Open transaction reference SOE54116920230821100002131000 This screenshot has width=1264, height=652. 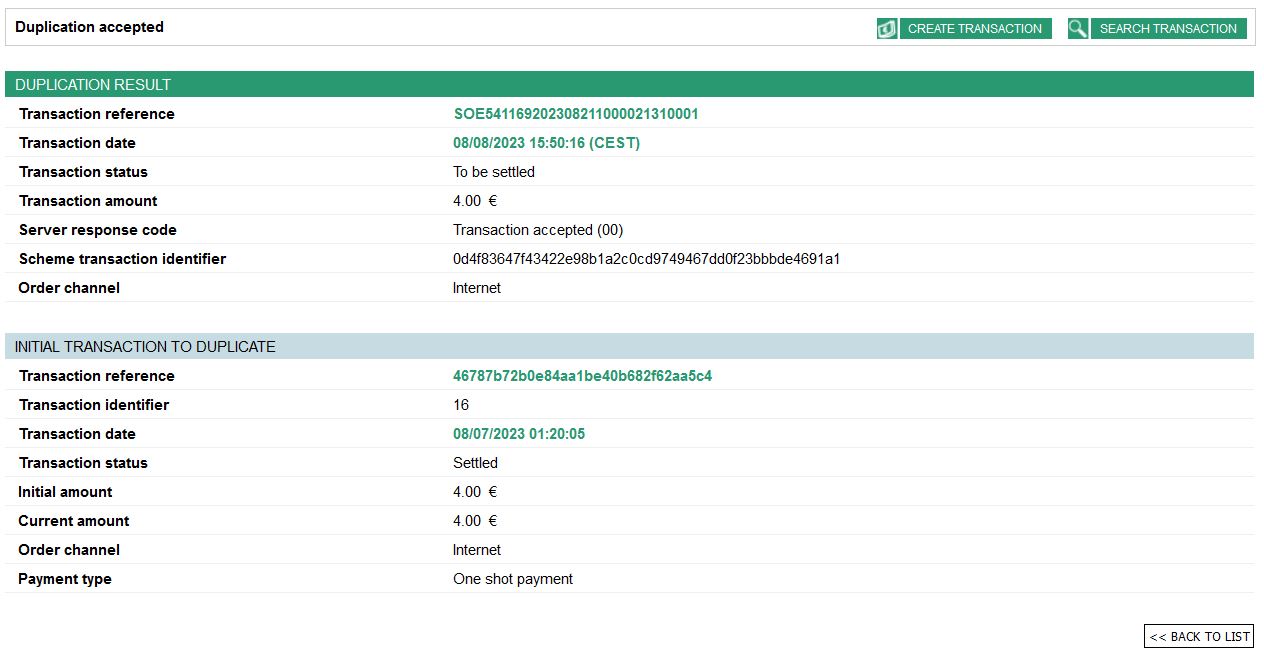[575, 113]
